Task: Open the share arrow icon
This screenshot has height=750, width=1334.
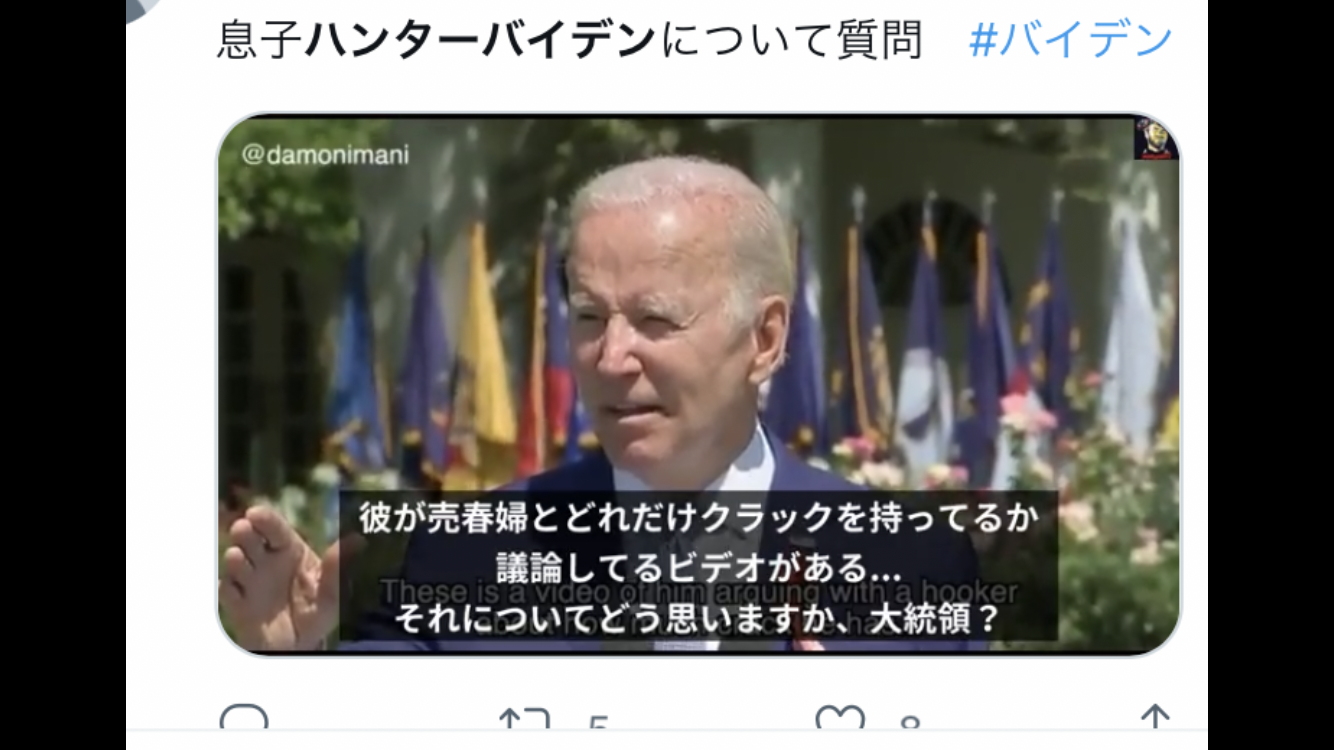Action: [1155, 719]
